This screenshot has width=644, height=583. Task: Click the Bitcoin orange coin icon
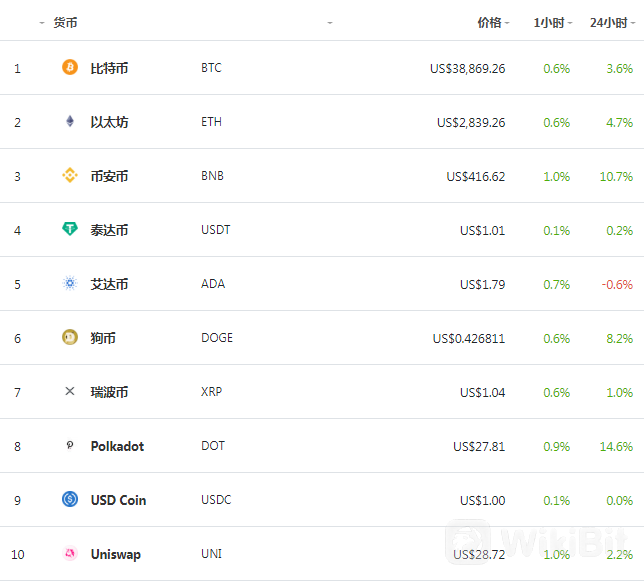tap(70, 68)
